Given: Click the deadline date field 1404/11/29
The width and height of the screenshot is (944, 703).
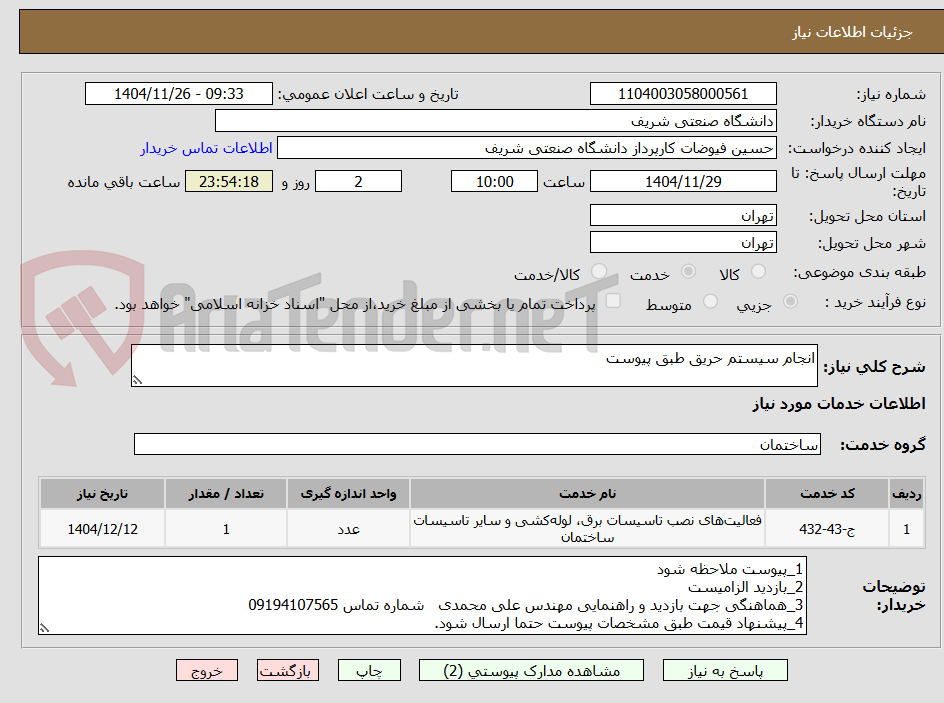Looking at the screenshot, I should 683,181.
